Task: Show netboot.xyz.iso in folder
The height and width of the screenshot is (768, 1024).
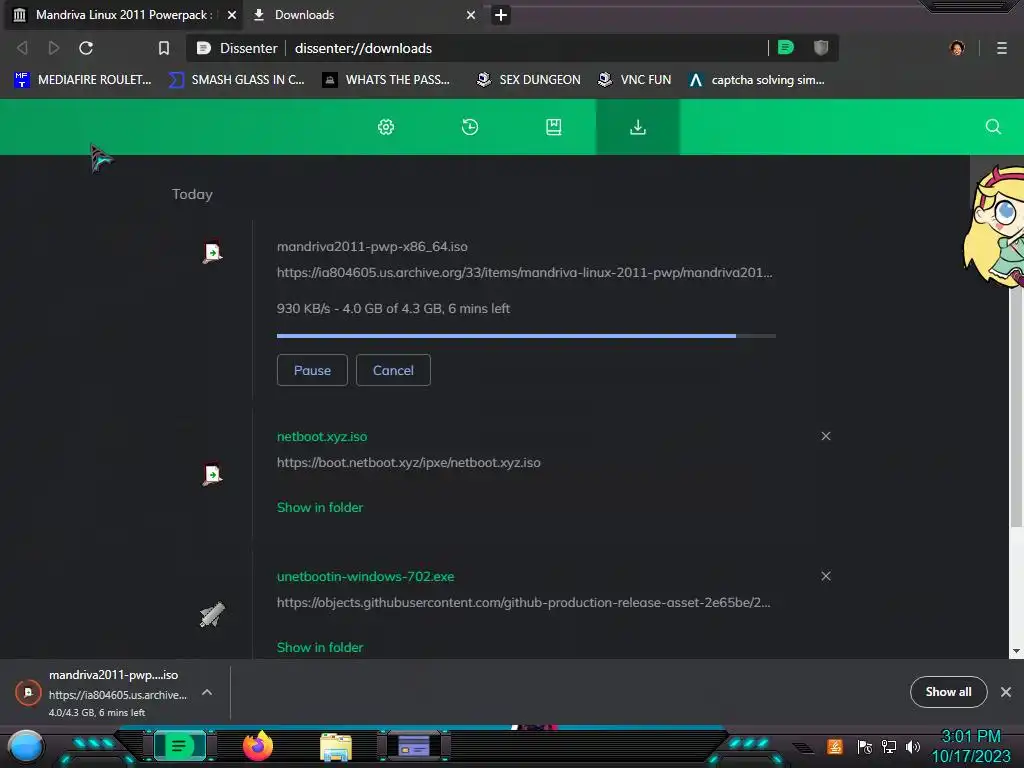Action: (x=320, y=507)
